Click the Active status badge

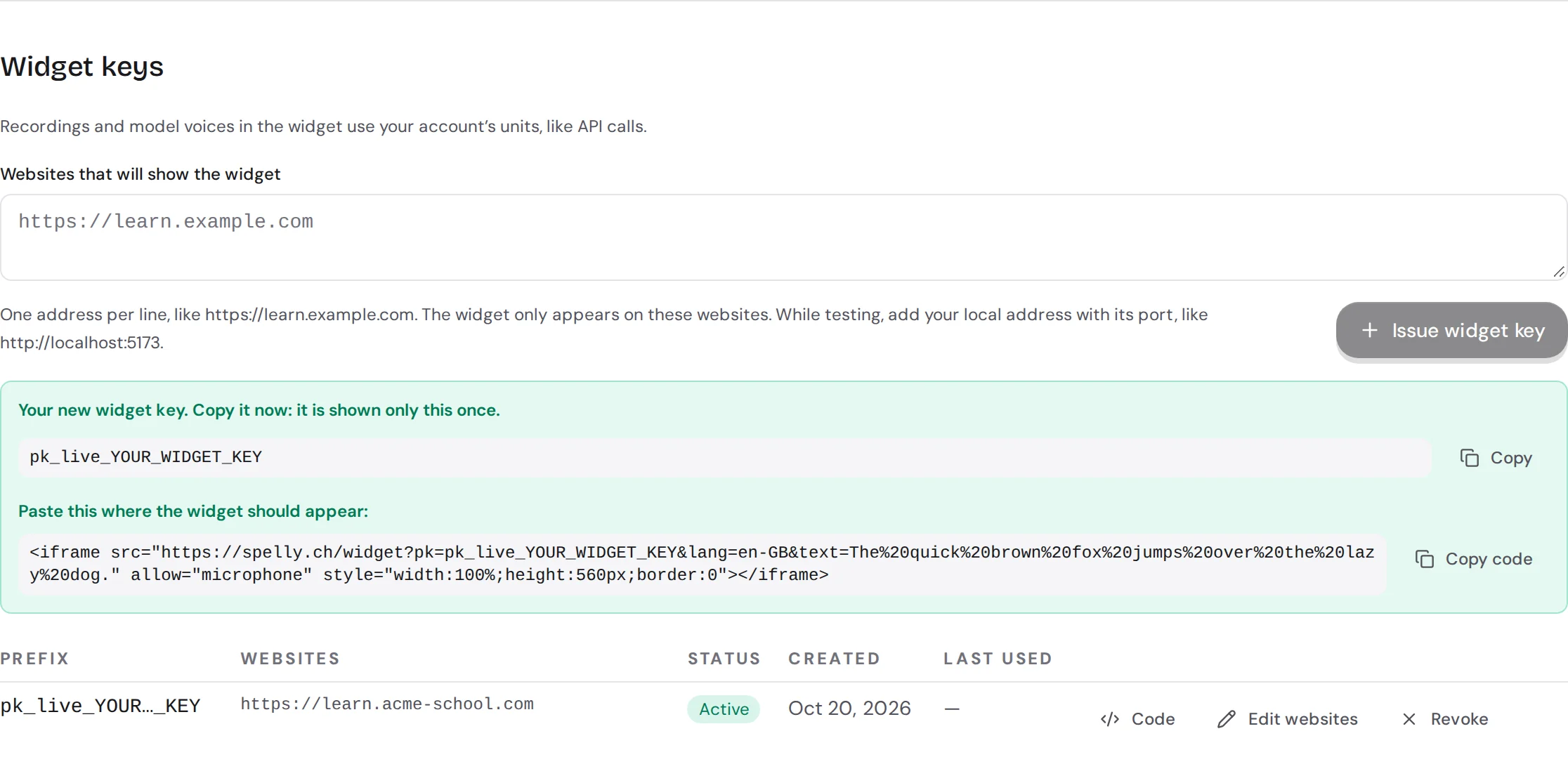pos(724,709)
